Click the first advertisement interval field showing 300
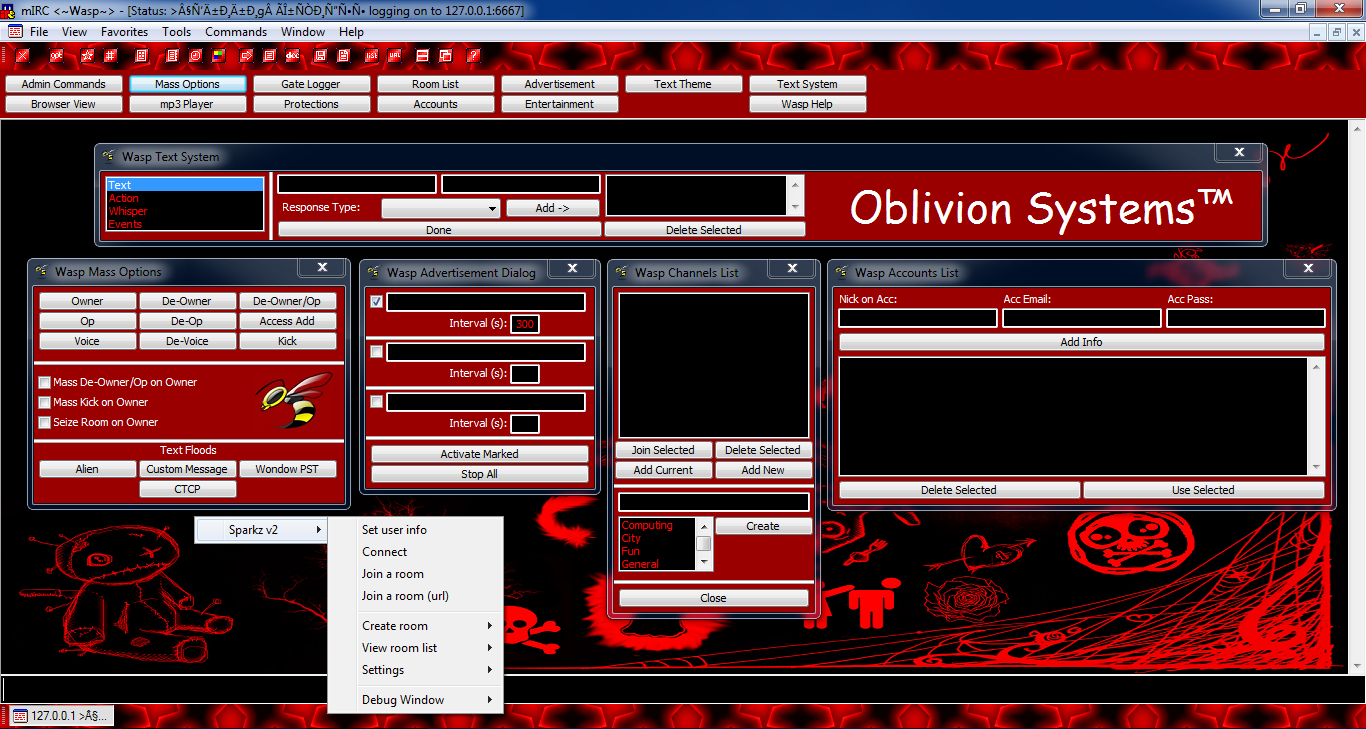 click(525, 323)
